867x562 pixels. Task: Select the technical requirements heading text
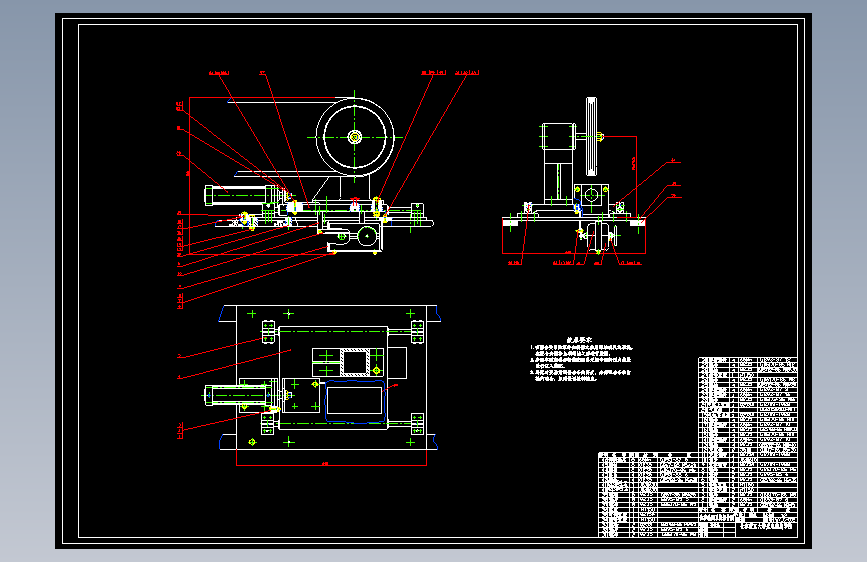pos(579,340)
